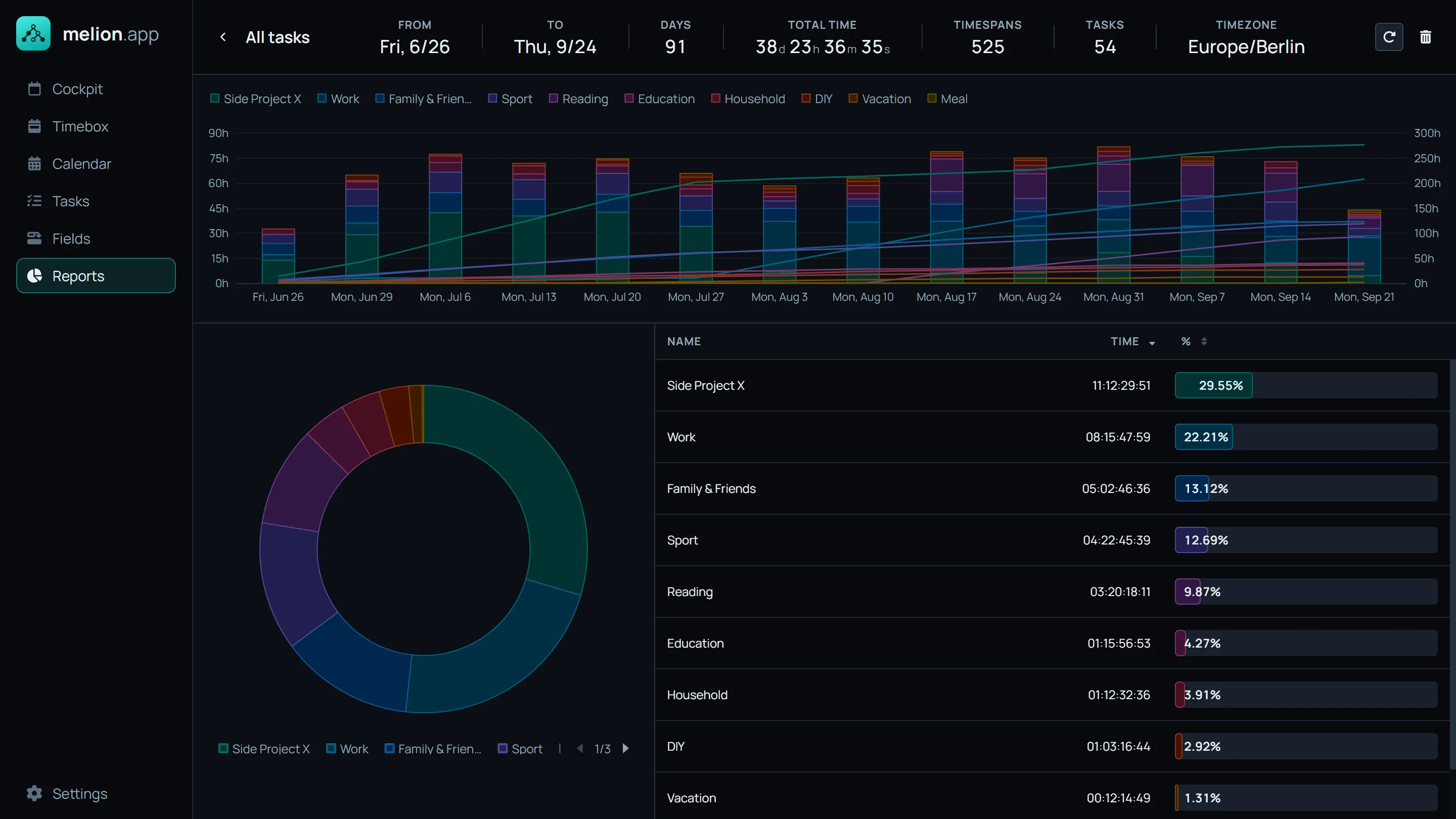The height and width of the screenshot is (819, 1456).
Task: Click the % sort arrows icon
Action: click(1204, 341)
